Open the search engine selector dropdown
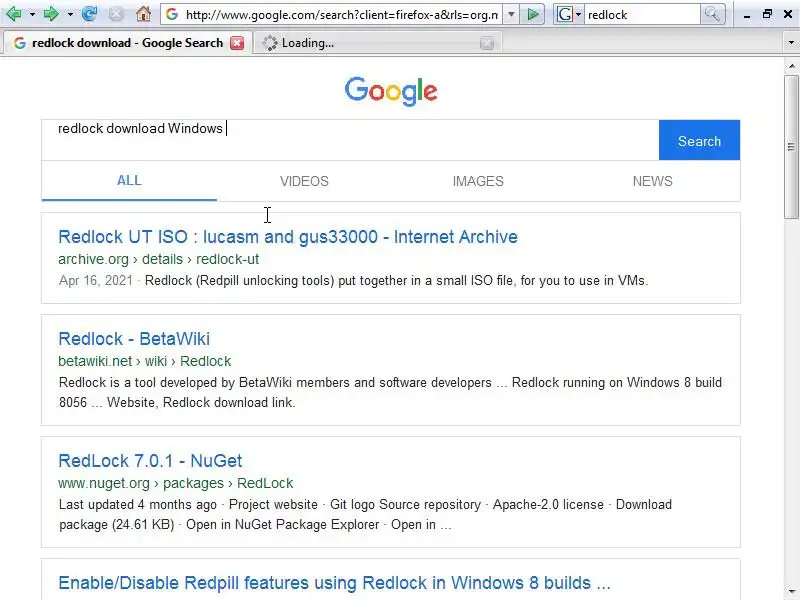 click(x=569, y=14)
